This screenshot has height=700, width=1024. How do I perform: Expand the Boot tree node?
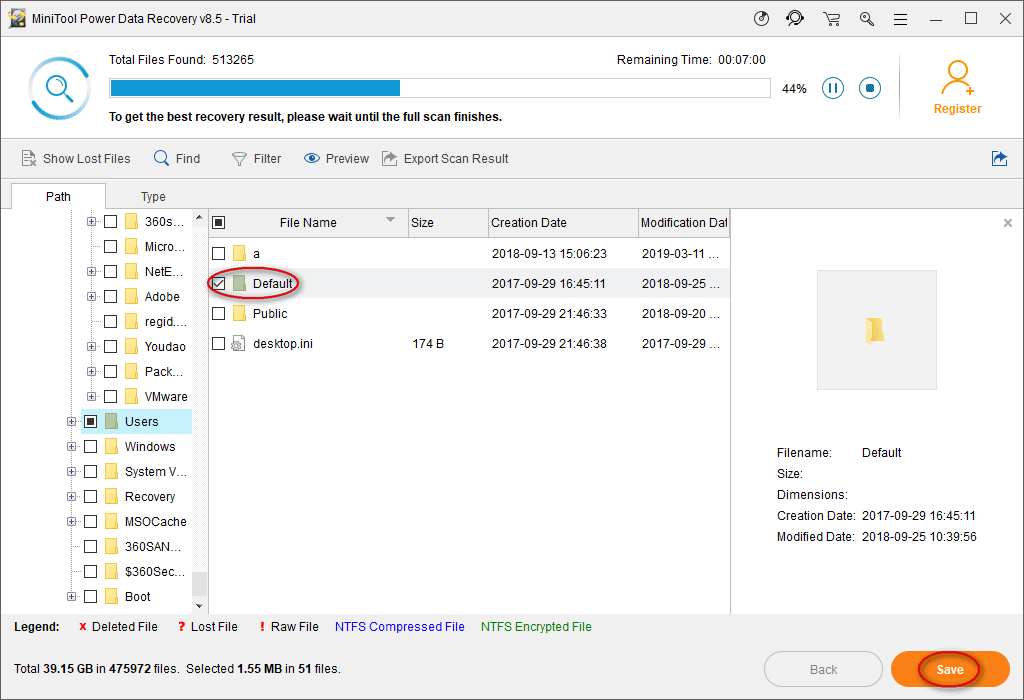71,597
